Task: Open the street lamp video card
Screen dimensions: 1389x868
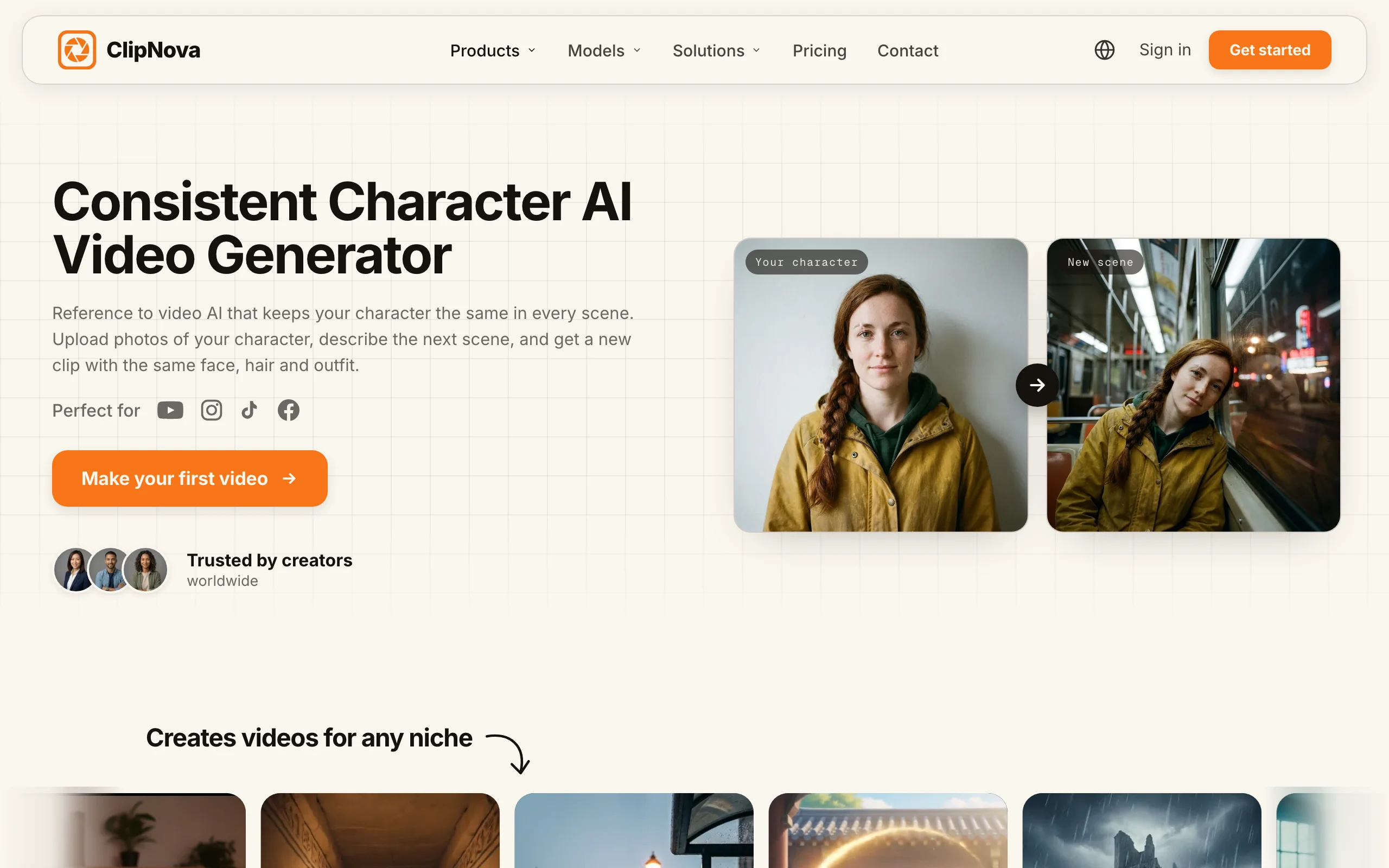Action: [634, 831]
